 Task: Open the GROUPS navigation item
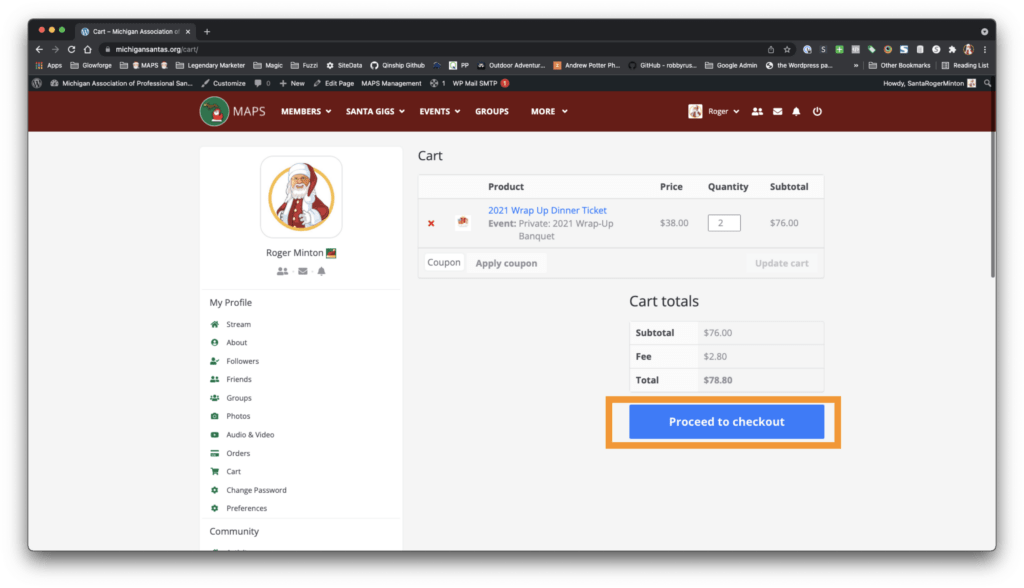[x=492, y=112]
